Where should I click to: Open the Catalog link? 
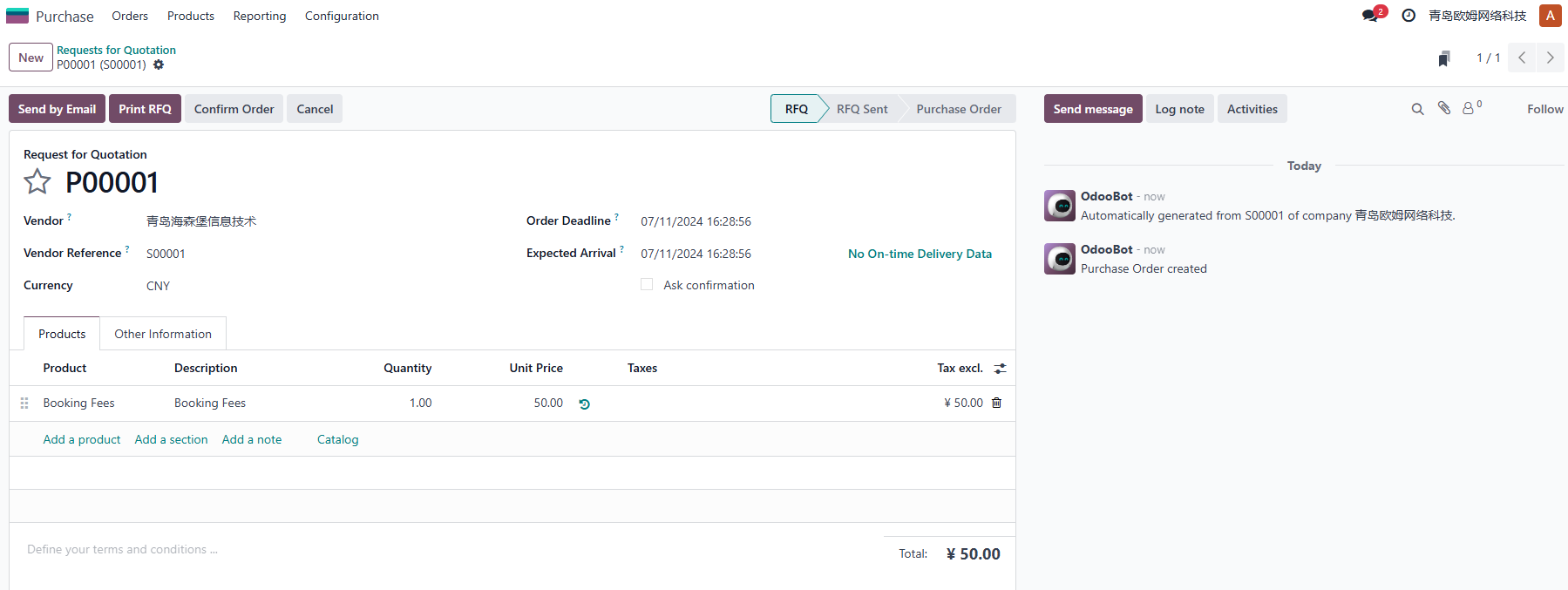[338, 439]
